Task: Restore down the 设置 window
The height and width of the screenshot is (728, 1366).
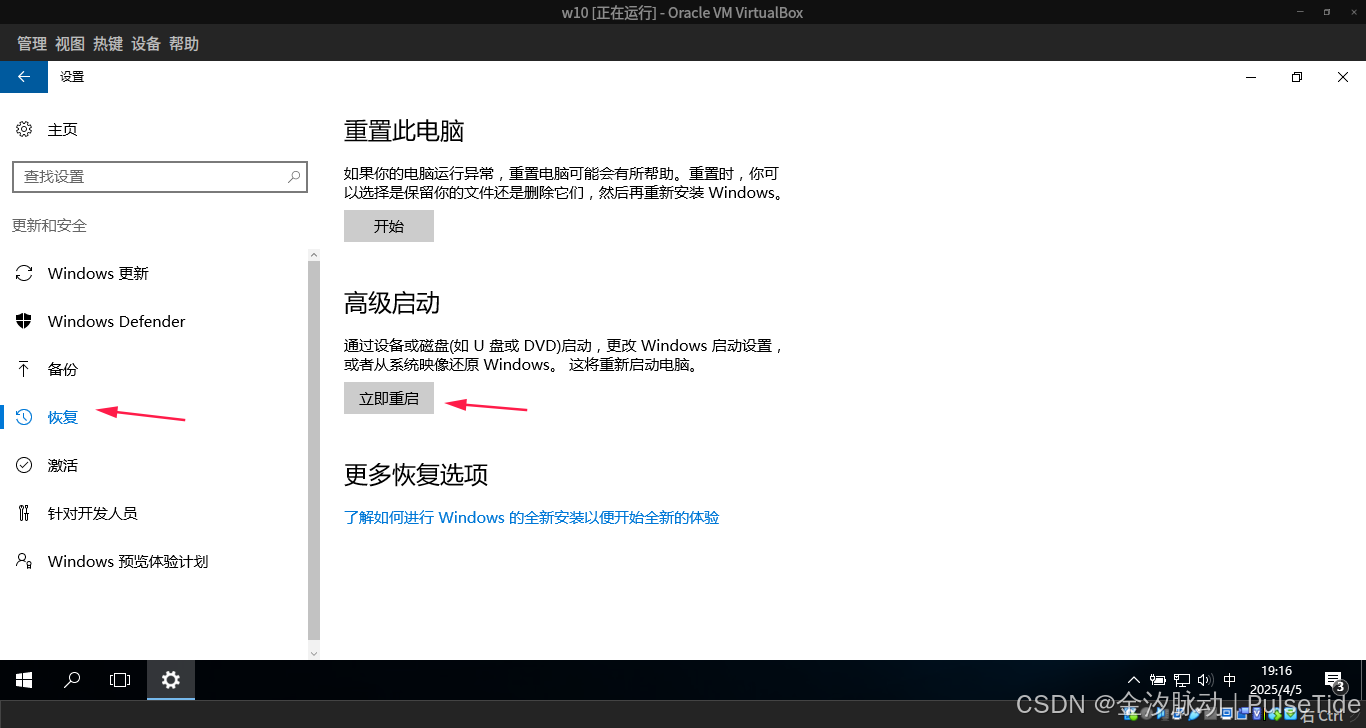Action: pyautogui.click(x=1297, y=77)
